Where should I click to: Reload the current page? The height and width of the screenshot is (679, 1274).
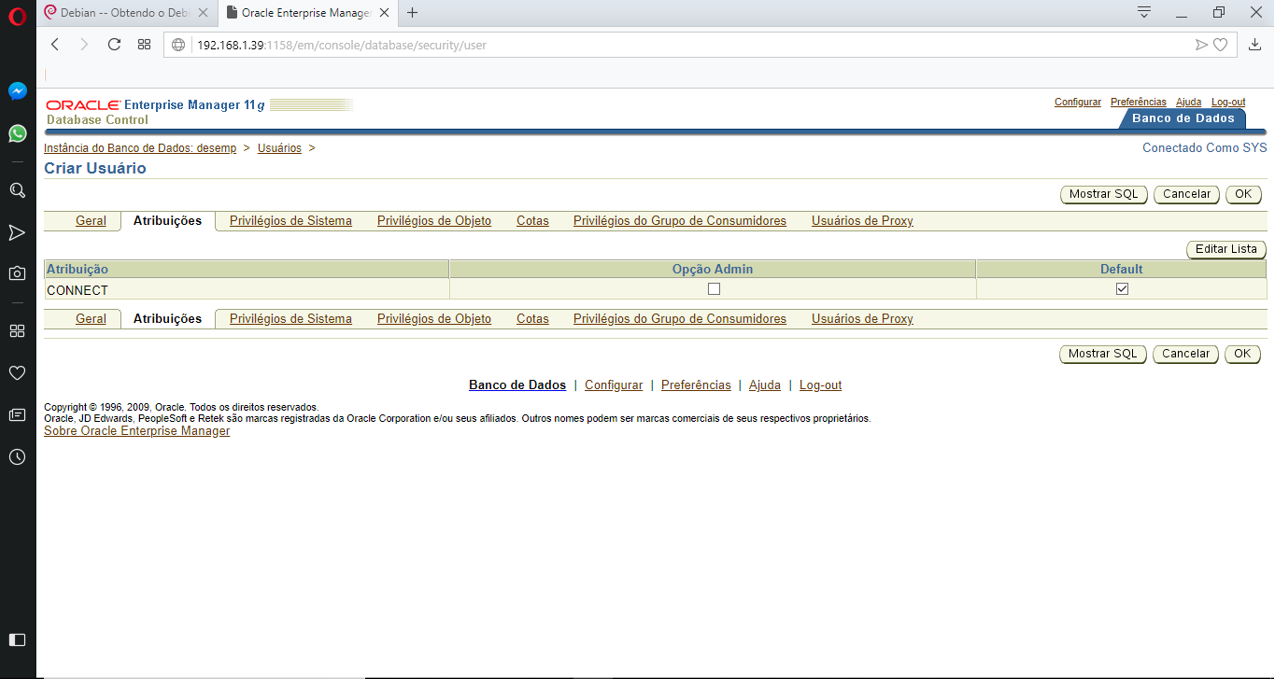pyautogui.click(x=114, y=45)
